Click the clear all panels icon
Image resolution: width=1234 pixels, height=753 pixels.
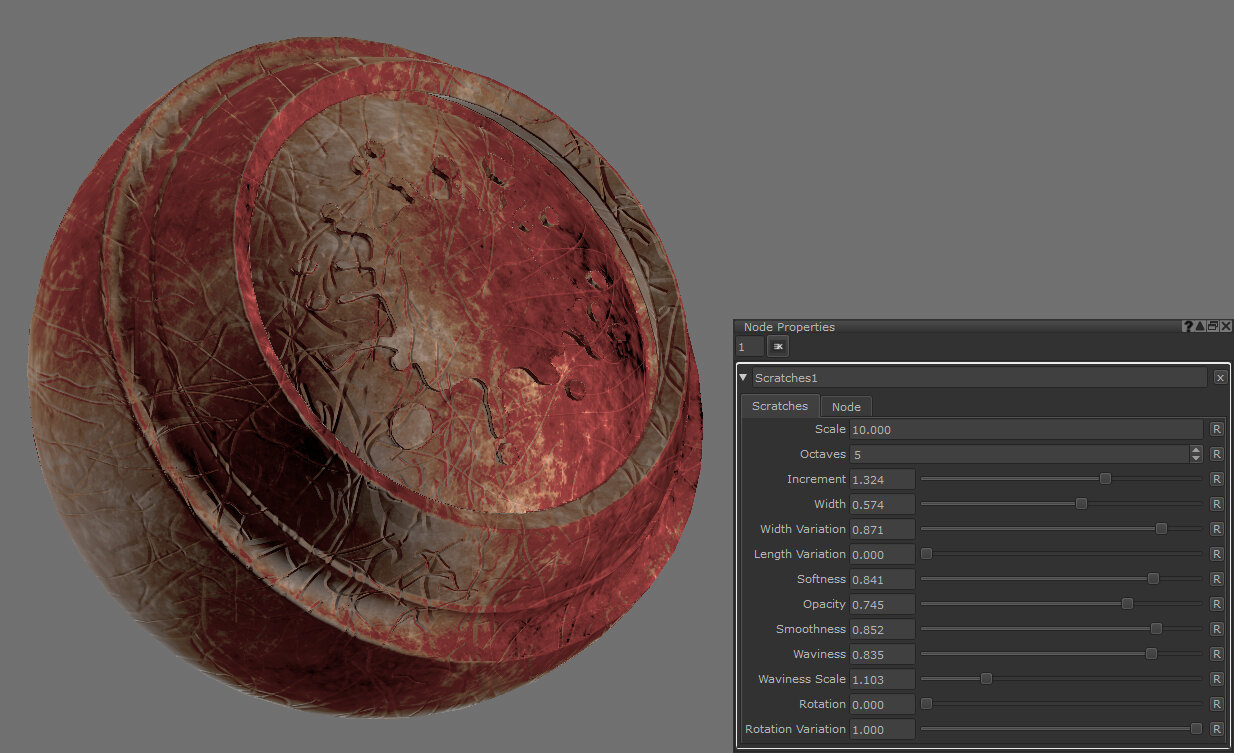pos(778,347)
